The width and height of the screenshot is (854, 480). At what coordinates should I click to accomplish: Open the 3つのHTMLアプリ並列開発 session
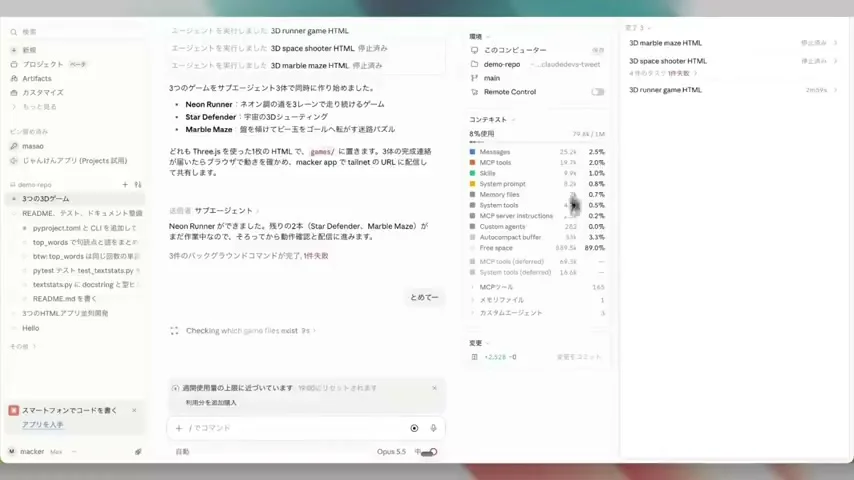65,313
